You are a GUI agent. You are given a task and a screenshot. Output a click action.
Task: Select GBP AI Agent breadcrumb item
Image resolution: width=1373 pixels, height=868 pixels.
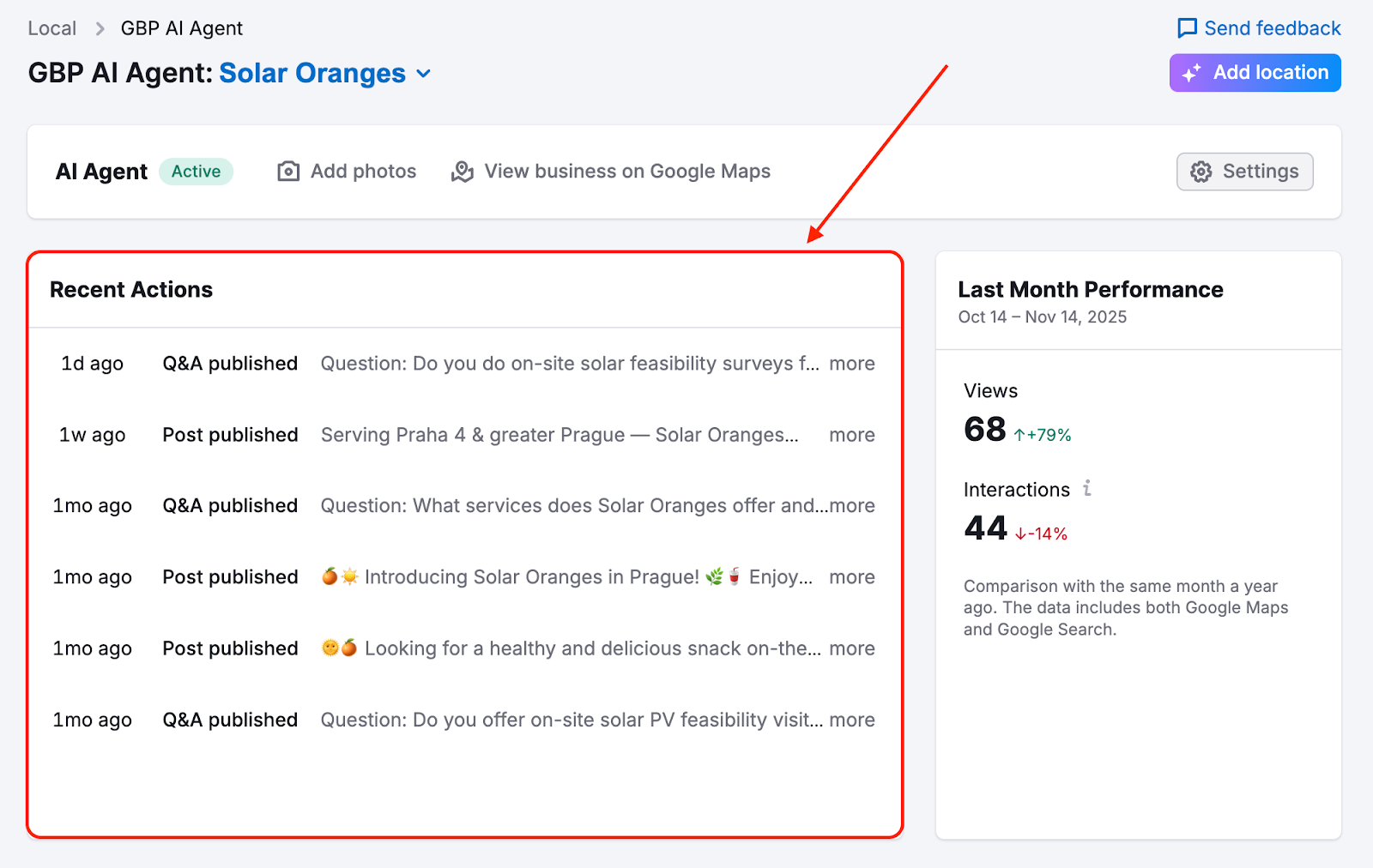[x=181, y=28]
